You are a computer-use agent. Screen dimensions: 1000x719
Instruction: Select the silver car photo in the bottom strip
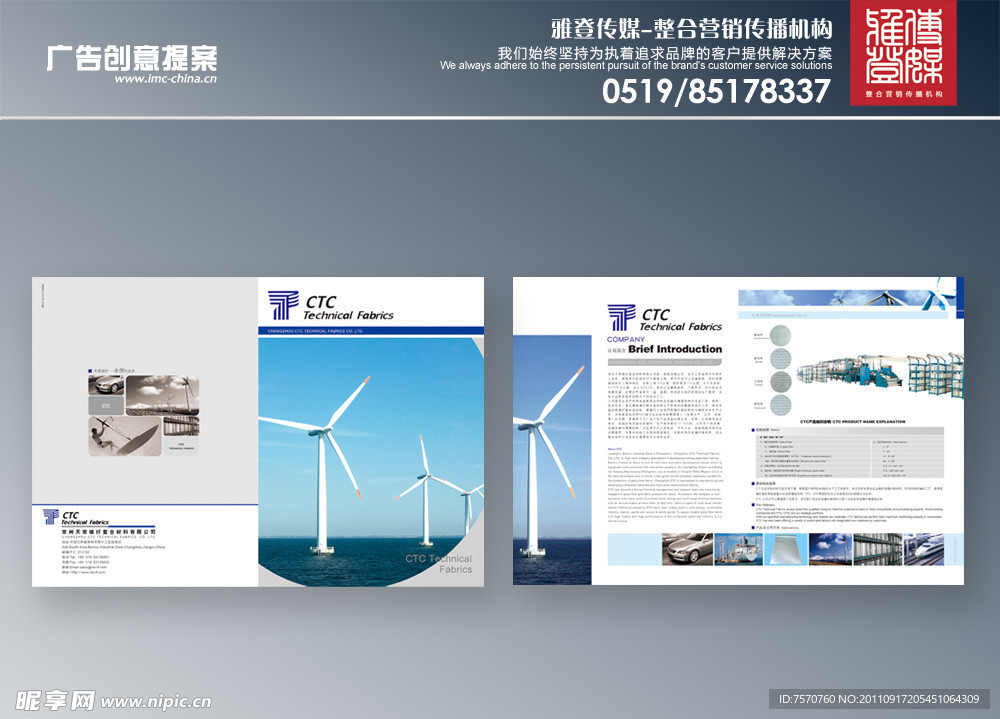point(688,549)
